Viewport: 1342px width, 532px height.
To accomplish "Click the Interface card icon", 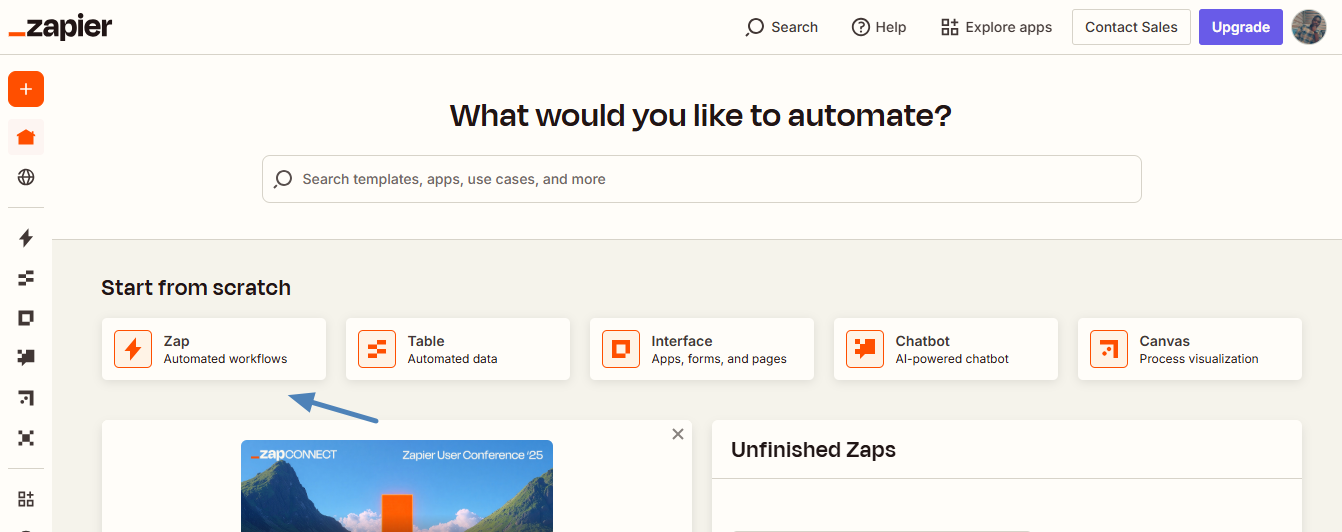I will point(621,349).
